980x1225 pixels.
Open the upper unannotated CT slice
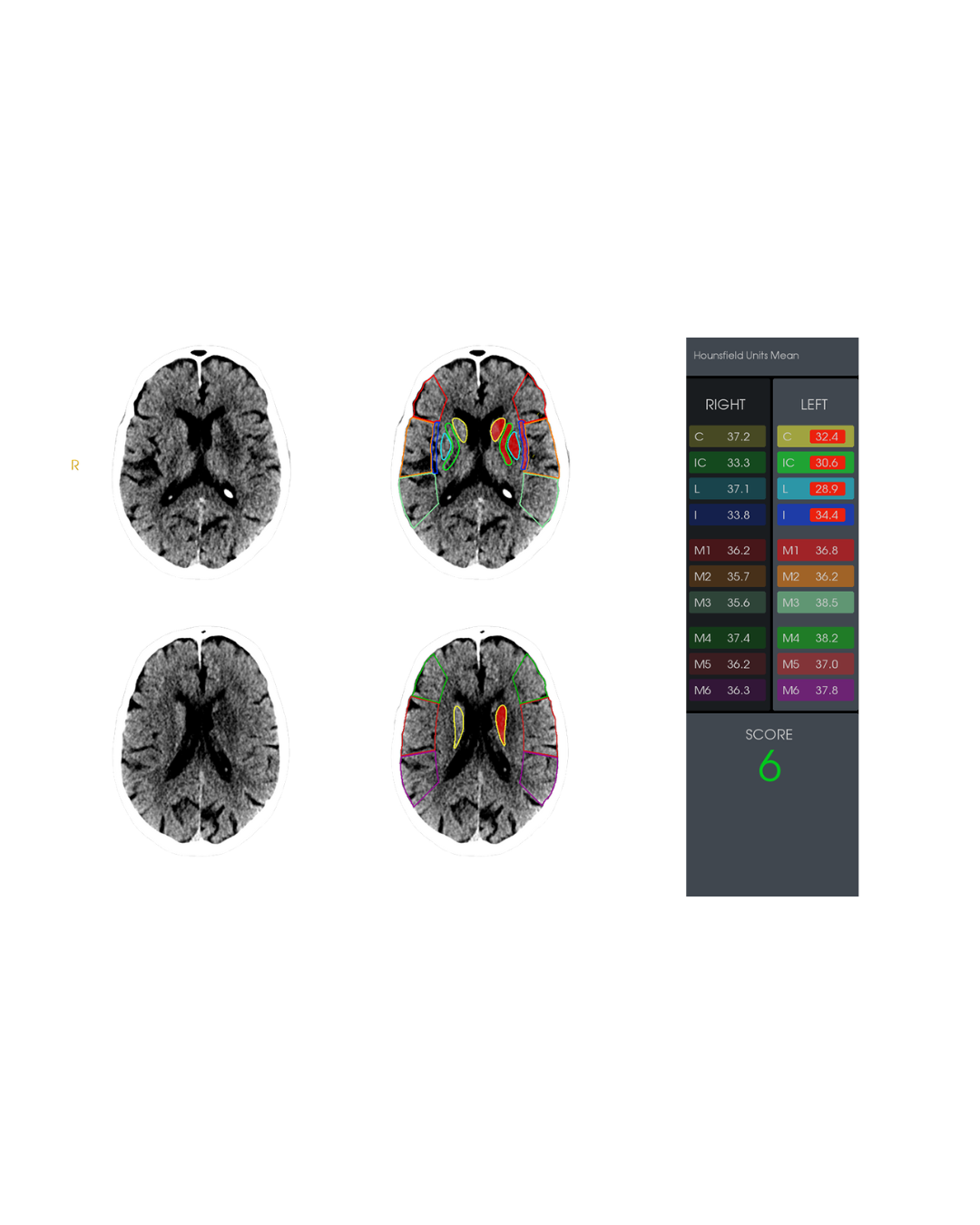201,462
